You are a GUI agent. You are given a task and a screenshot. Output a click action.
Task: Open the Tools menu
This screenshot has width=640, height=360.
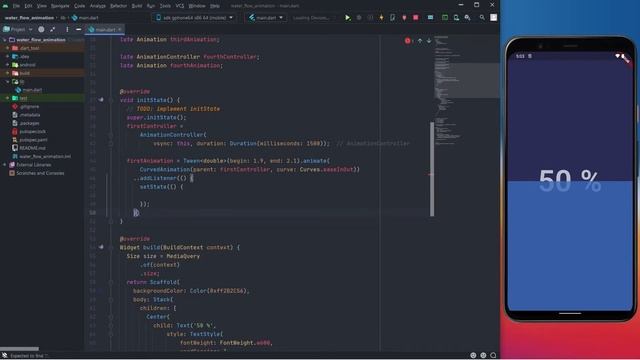[x=165, y=6]
